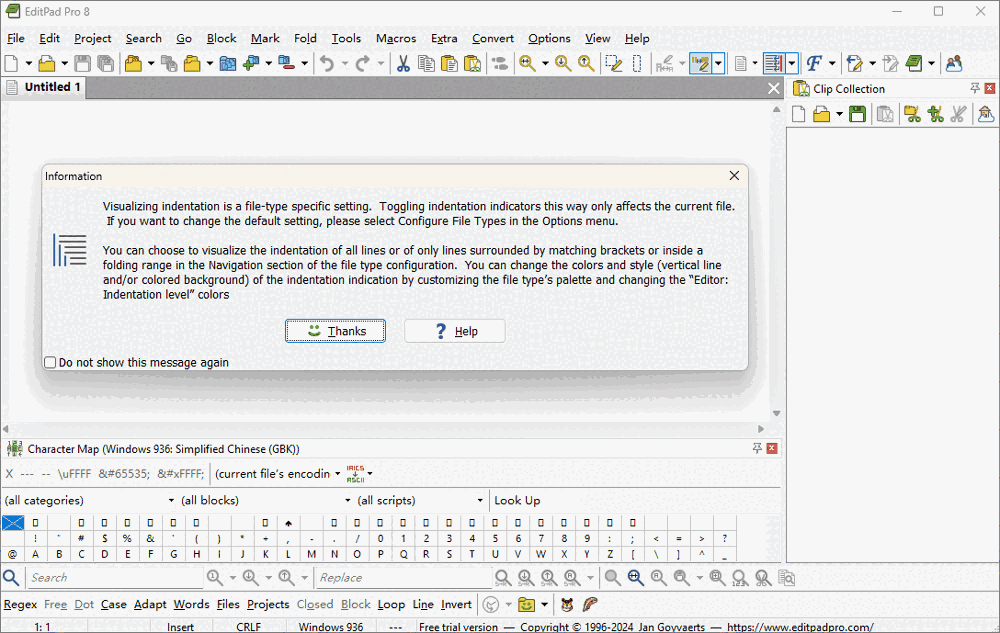This screenshot has height=633, width=1000.
Task: Click the magnifier icon left of Search field
Action: coord(11,578)
